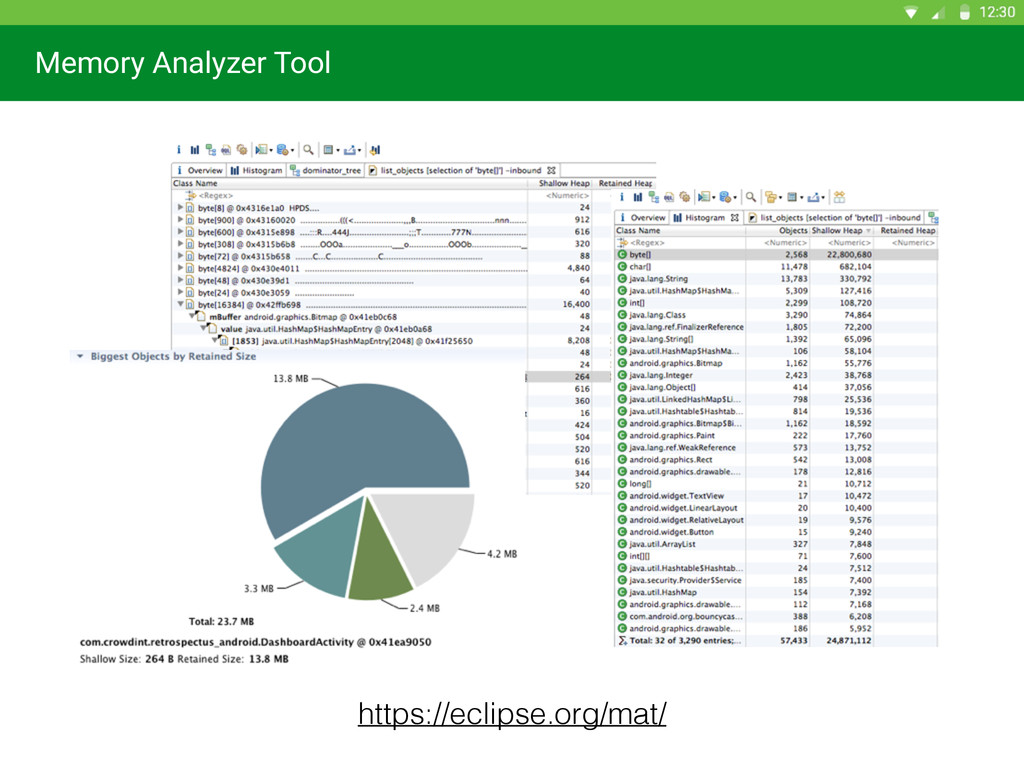1024x768 pixels.
Task: Collapse value HashMap$HashMapEntry node
Action: pos(204,328)
